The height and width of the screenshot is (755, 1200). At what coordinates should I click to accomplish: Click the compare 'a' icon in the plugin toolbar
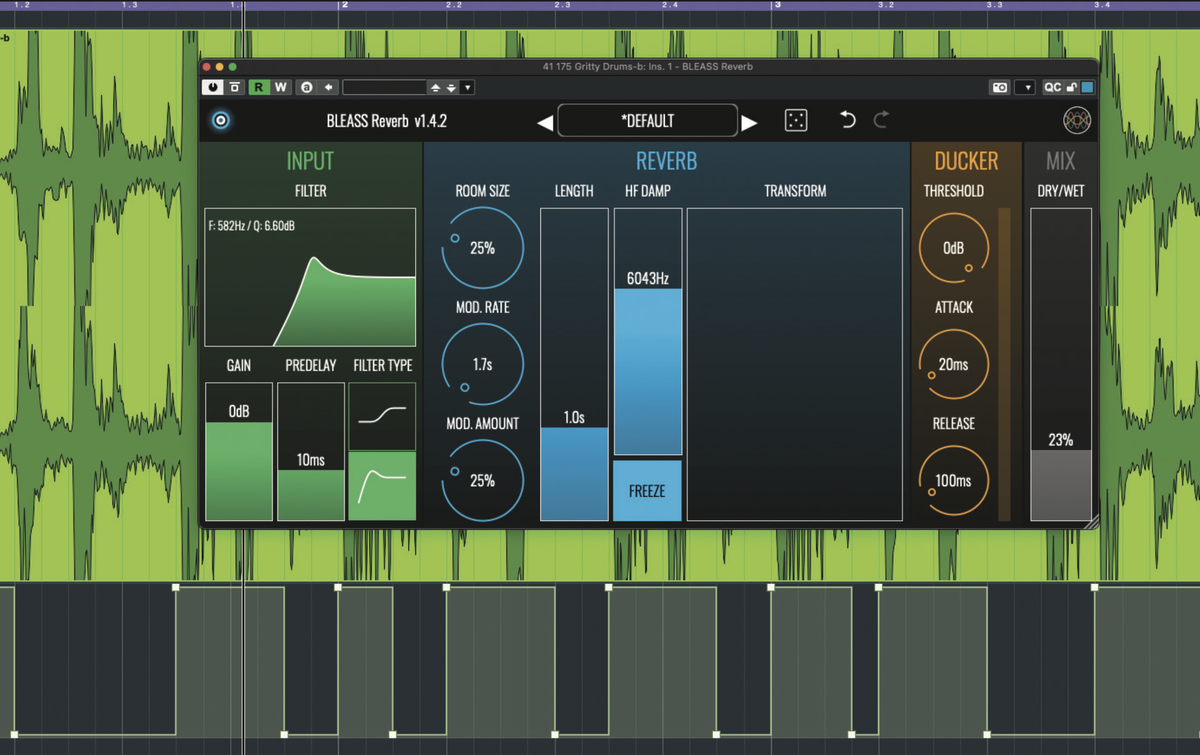(x=306, y=87)
